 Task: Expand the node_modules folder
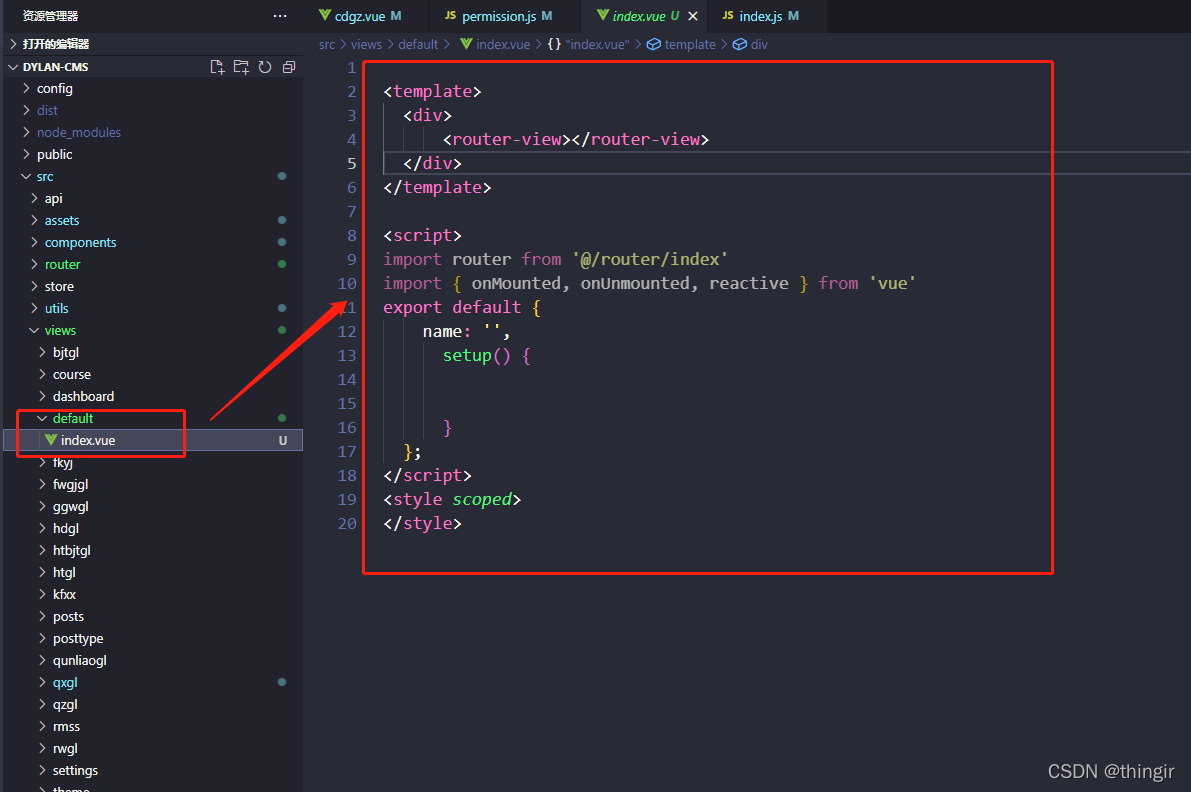point(153,132)
